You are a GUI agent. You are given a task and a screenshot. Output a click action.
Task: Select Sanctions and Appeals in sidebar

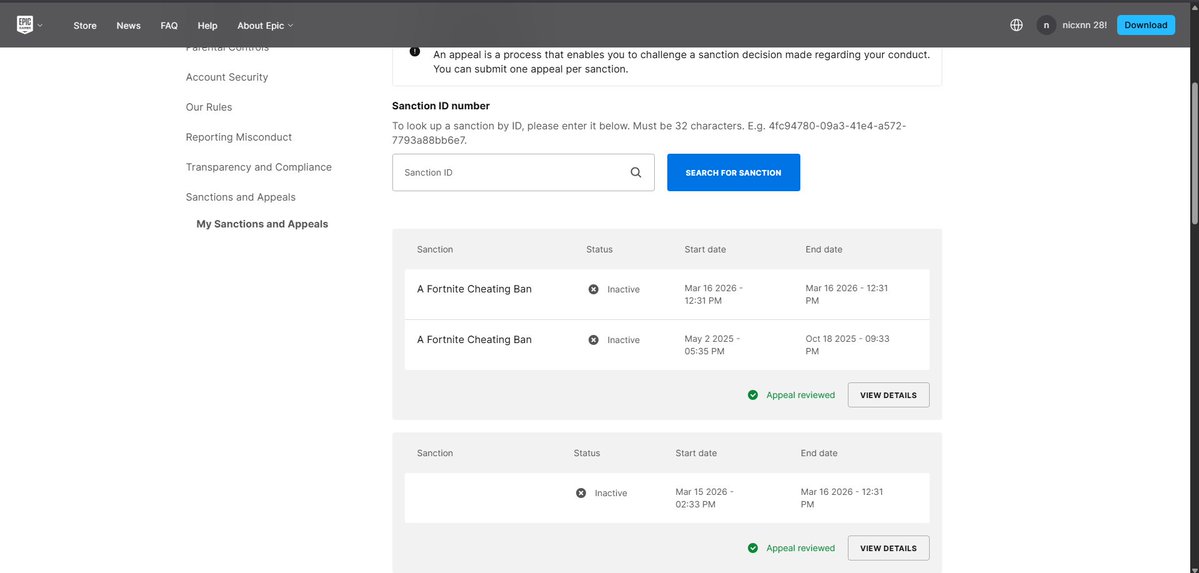(x=241, y=197)
